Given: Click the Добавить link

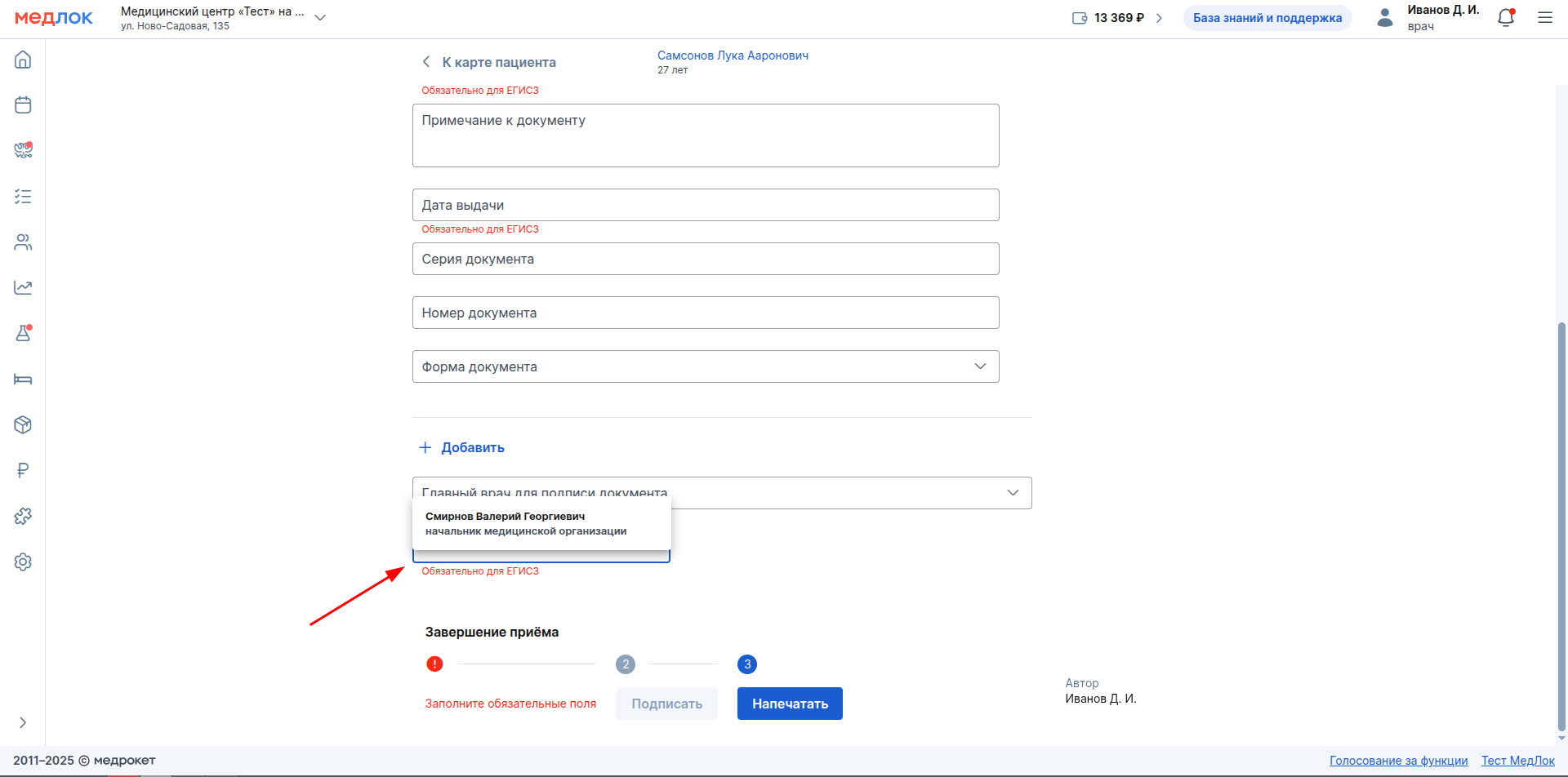Looking at the screenshot, I should (462, 447).
